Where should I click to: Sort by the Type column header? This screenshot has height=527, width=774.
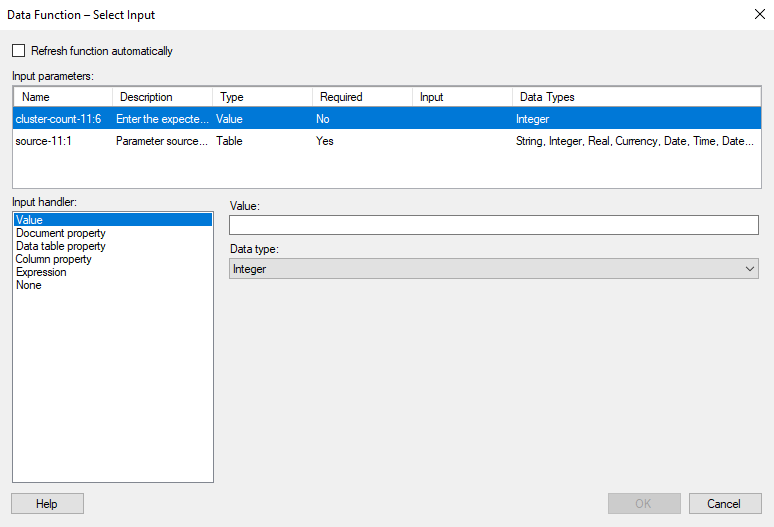pos(263,97)
